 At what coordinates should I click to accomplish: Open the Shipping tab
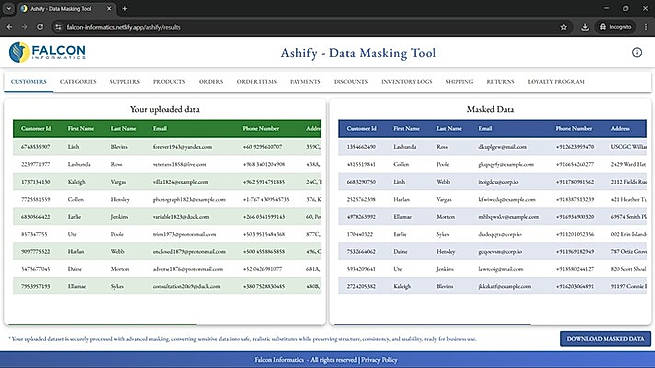pos(459,82)
